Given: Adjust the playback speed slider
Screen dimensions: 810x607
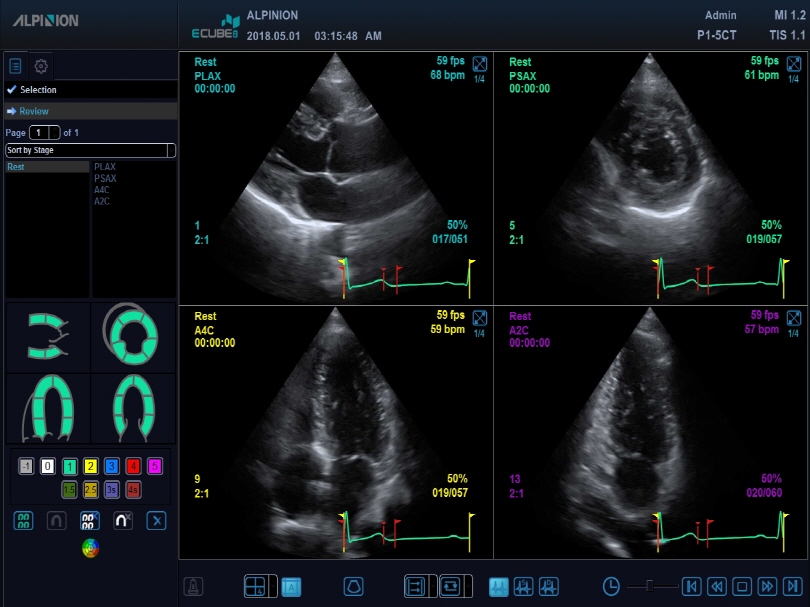Looking at the screenshot, I should coord(648,586).
